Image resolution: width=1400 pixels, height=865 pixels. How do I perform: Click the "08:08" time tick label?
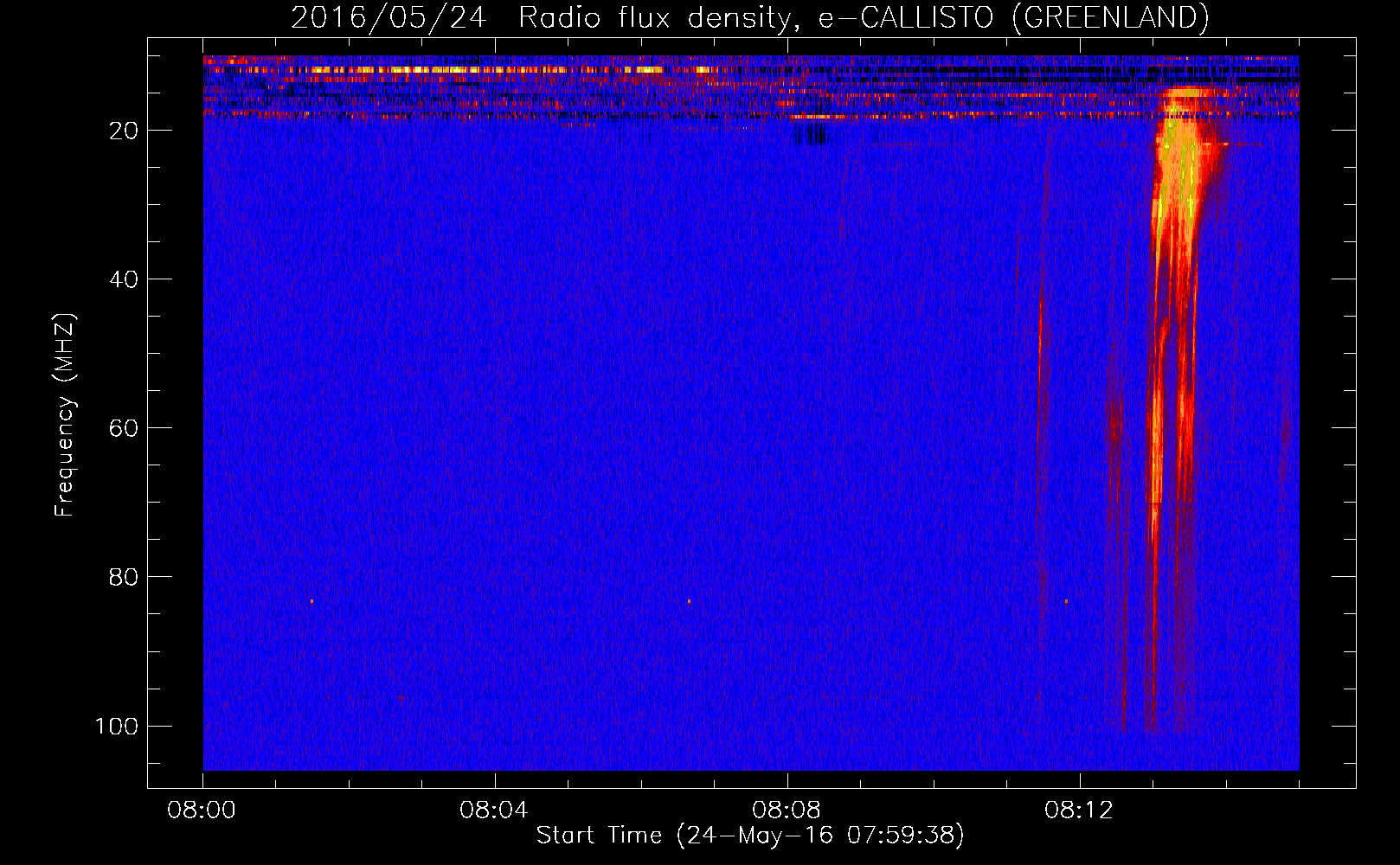click(x=787, y=811)
